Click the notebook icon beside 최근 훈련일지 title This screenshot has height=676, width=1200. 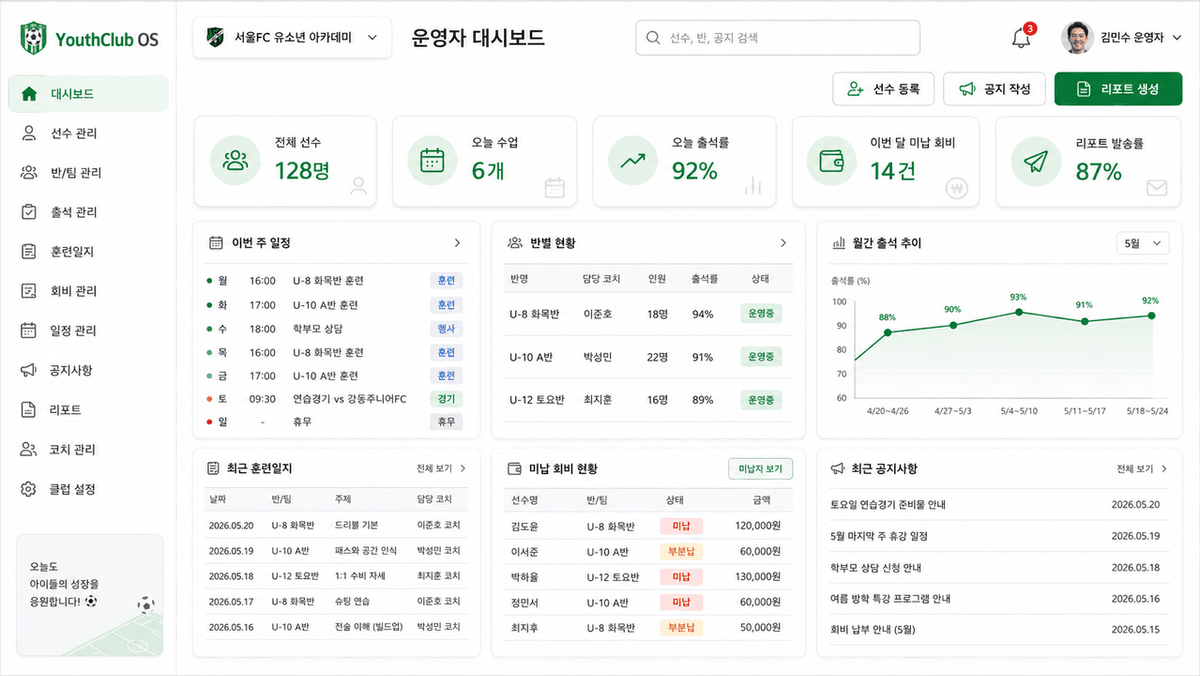point(213,468)
